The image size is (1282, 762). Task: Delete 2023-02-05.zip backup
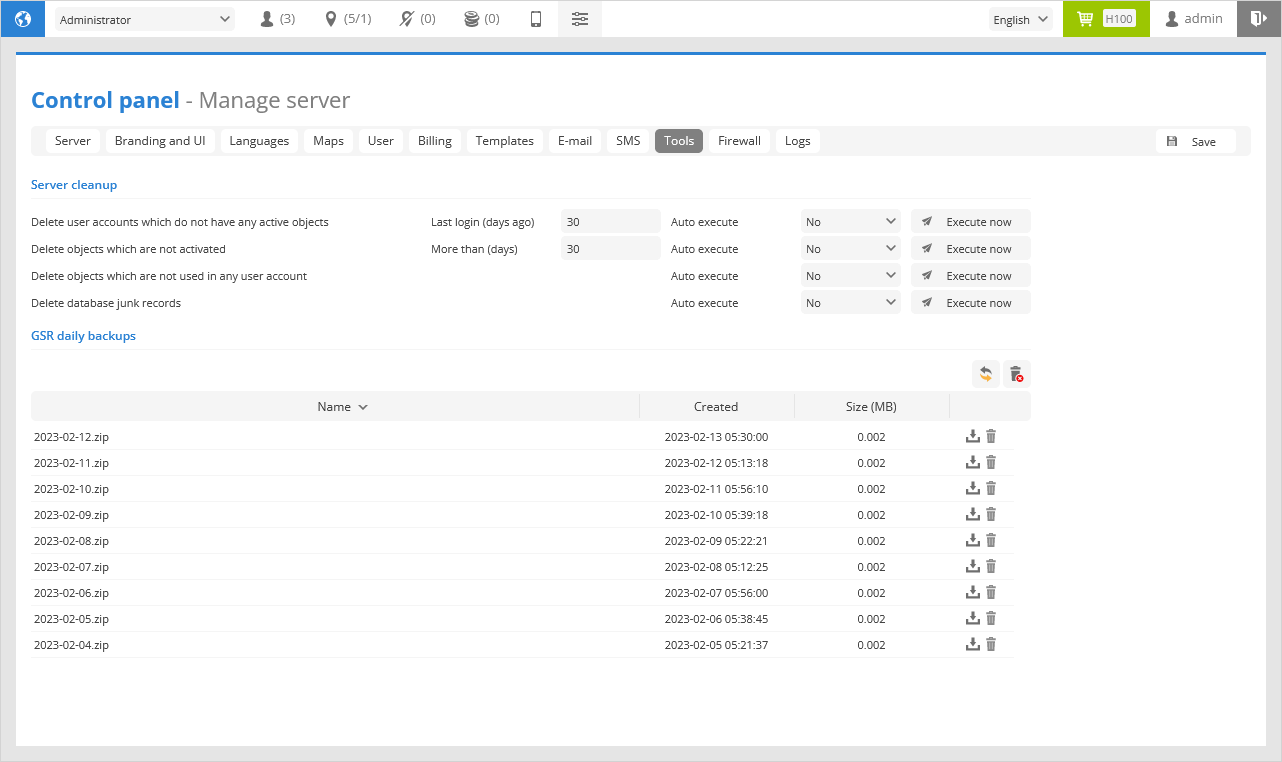(x=991, y=618)
